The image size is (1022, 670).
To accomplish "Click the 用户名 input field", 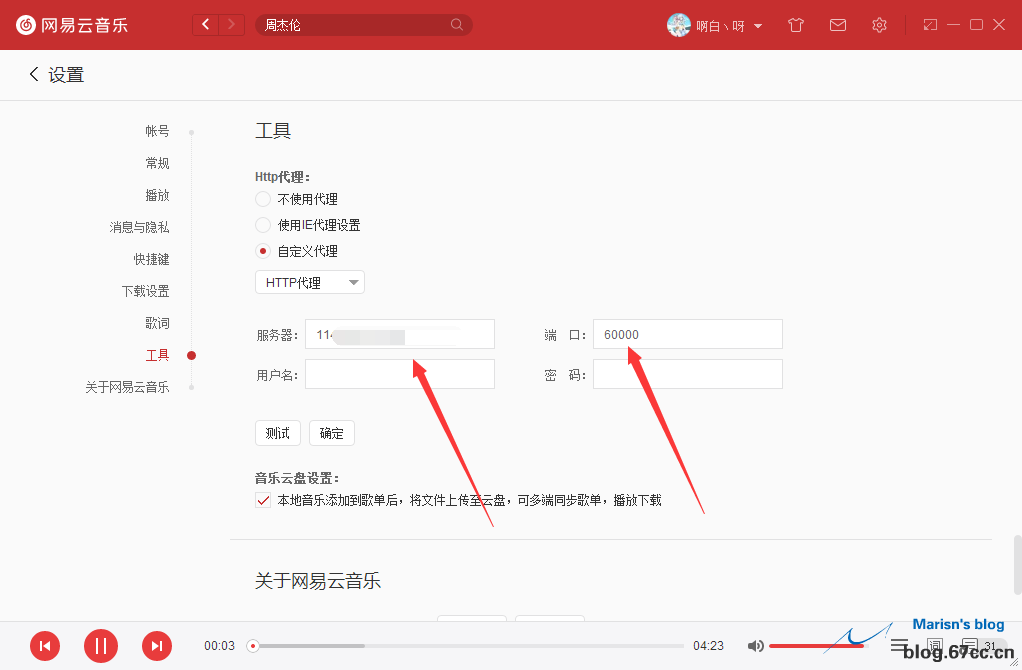I will [400, 374].
